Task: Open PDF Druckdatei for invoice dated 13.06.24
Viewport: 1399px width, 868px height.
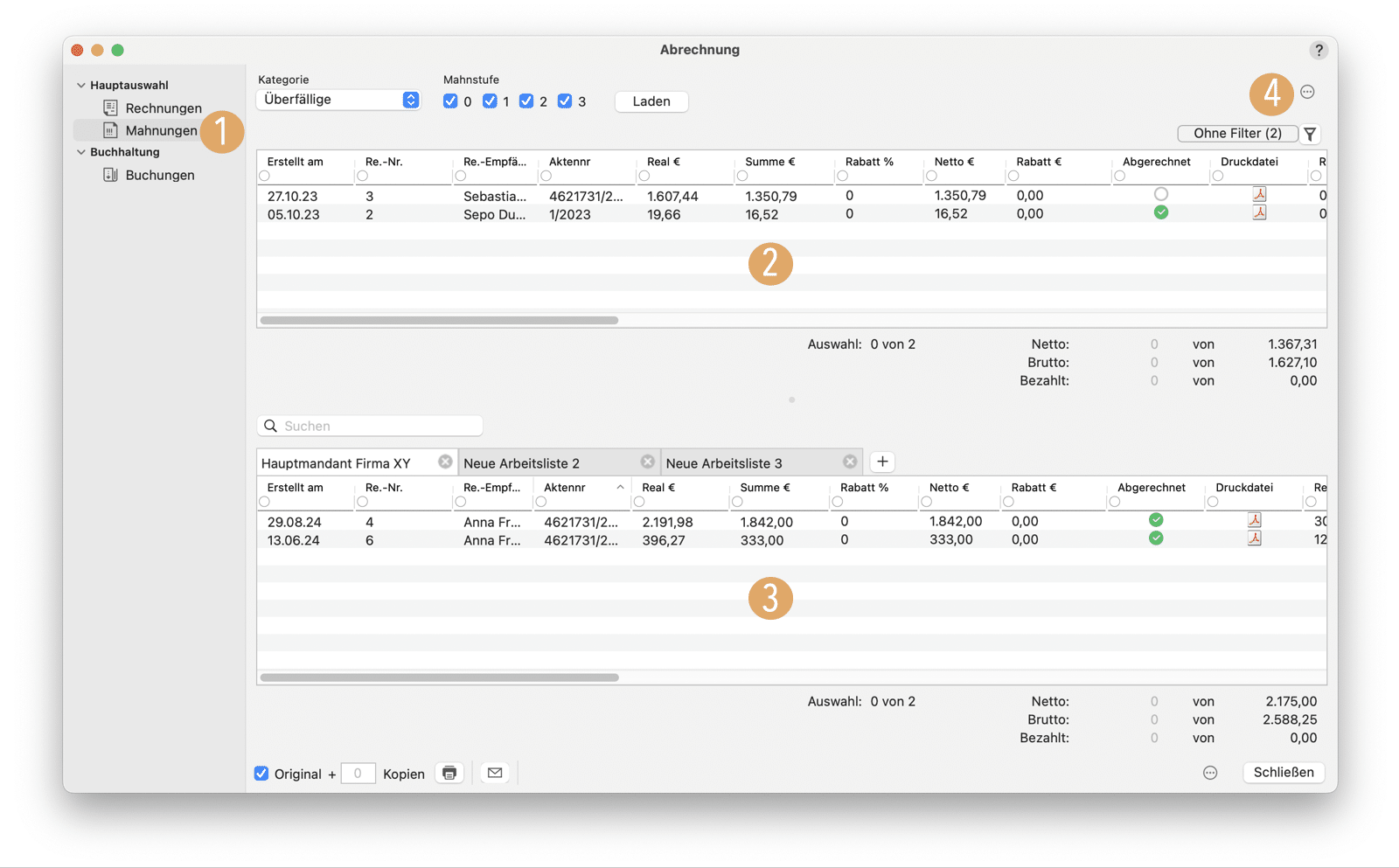Action: click(1254, 538)
